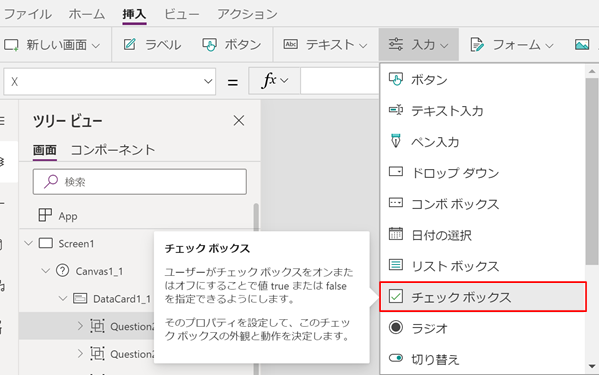Choose コンボ ボックス from the menu
This screenshot has width=599, height=375.
[x=483, y=204]
